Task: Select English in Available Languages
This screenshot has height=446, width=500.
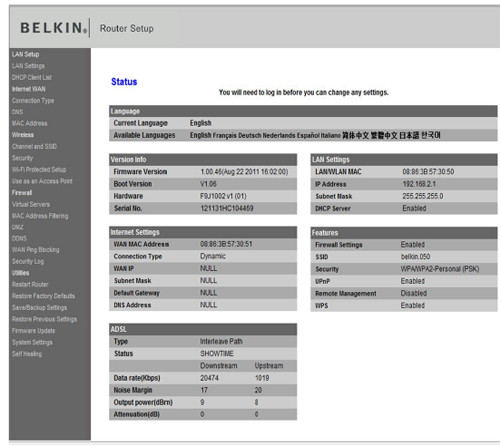Action: click(x=201, y=135)
